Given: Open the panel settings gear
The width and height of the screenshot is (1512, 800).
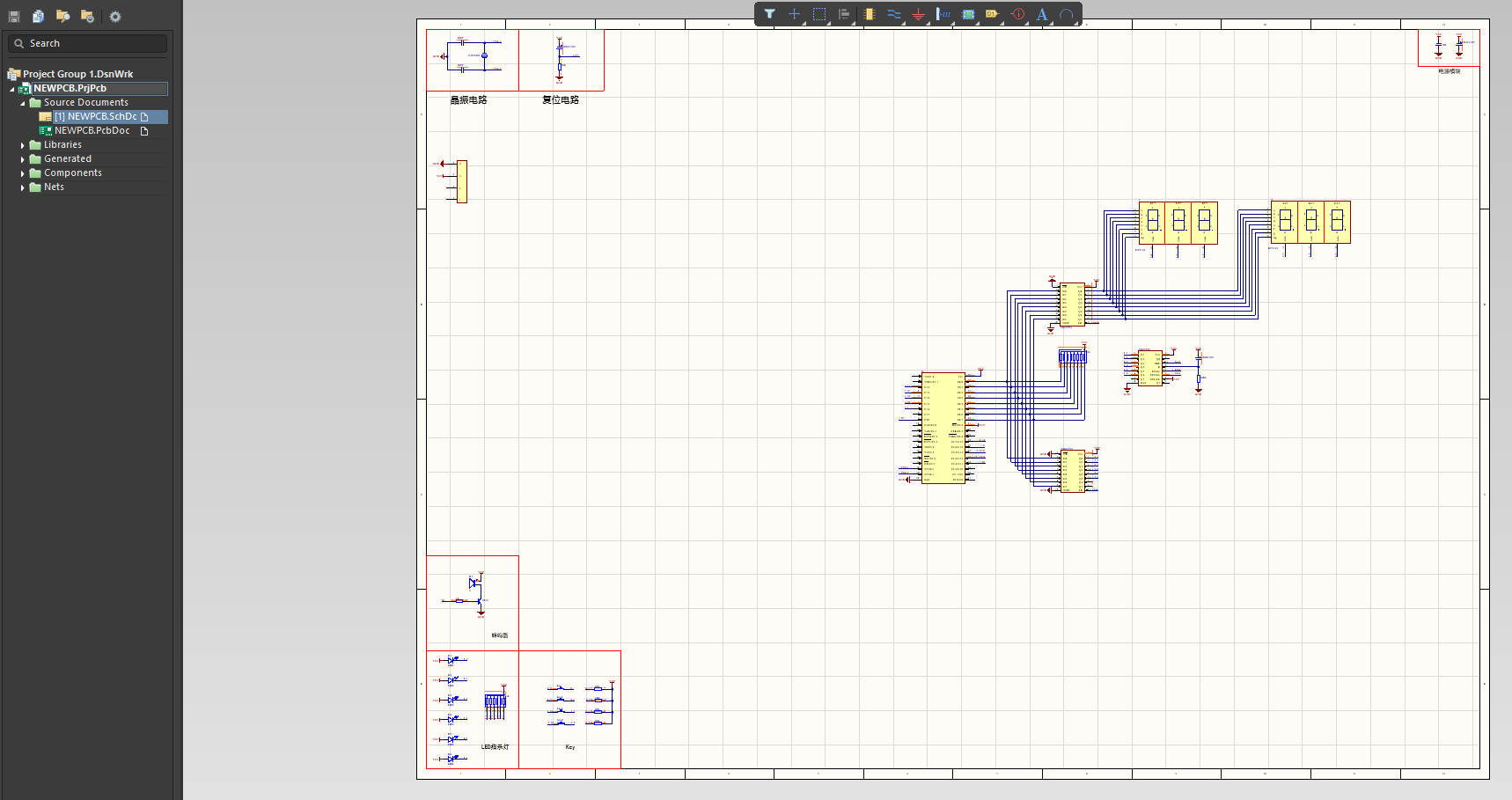Looking at the screenshot, I should click(115, 17).
